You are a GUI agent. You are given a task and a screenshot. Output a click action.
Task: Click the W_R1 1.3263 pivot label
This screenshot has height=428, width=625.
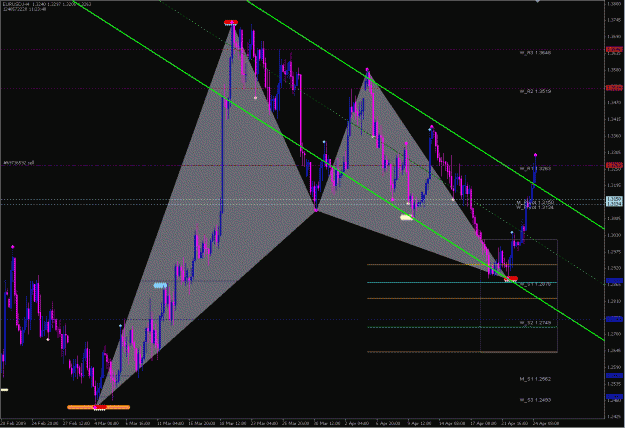tap(535, 169)
